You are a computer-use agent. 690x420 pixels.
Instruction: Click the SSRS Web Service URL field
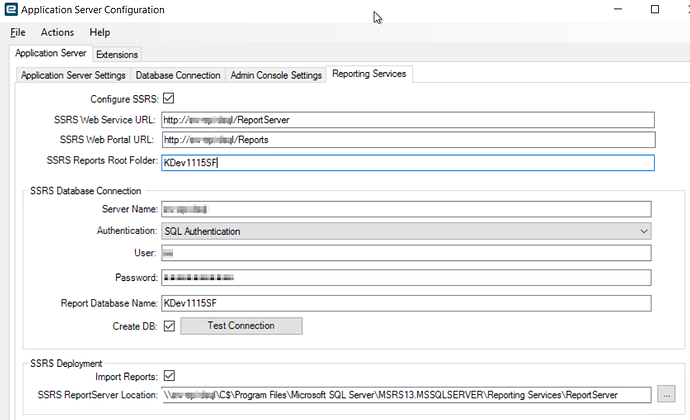coord(407,120)
